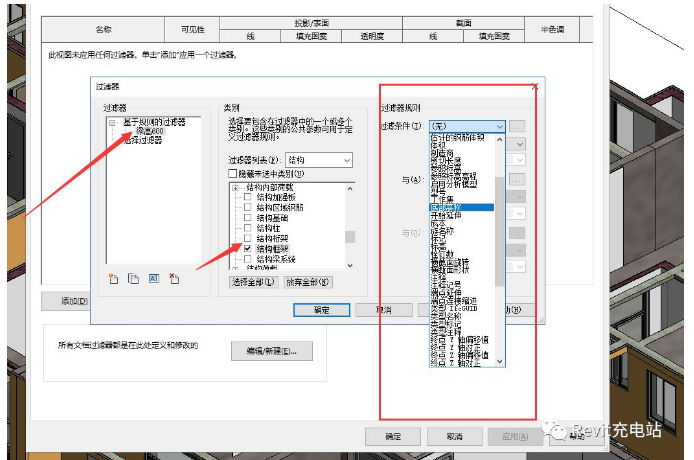Click the 名称 column header

[103, 30]
